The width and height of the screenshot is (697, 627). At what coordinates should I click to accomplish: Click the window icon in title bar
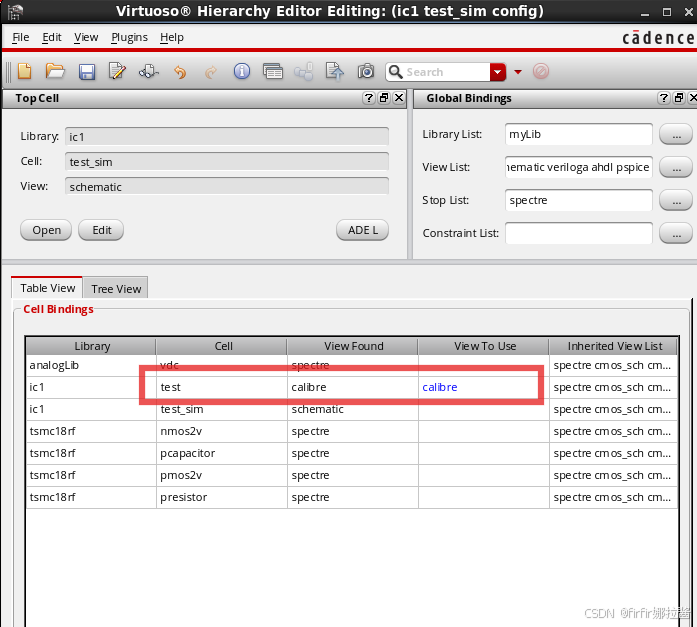[15, 12]
